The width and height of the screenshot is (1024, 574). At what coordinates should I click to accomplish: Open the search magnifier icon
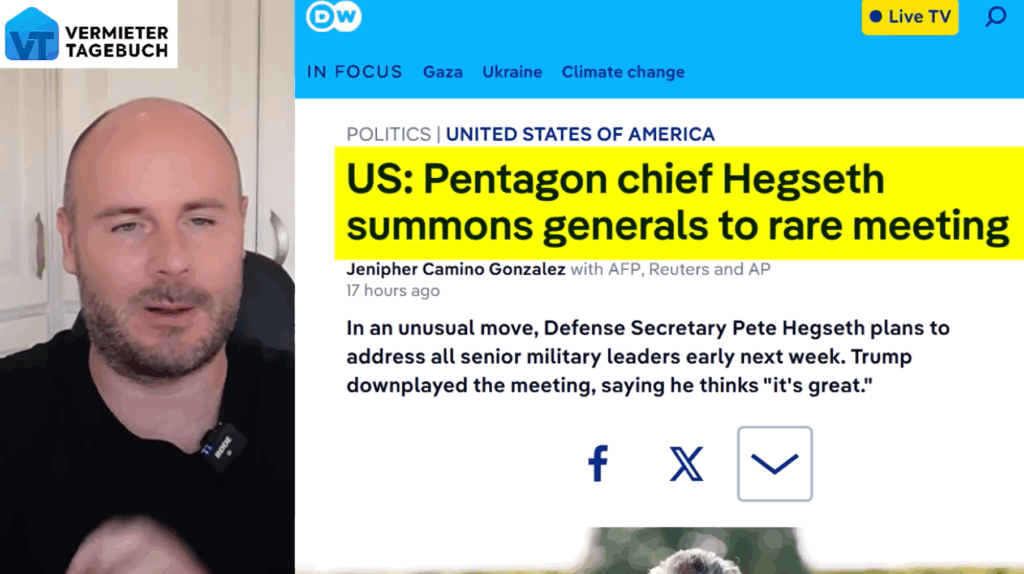(x=995, y=16)
